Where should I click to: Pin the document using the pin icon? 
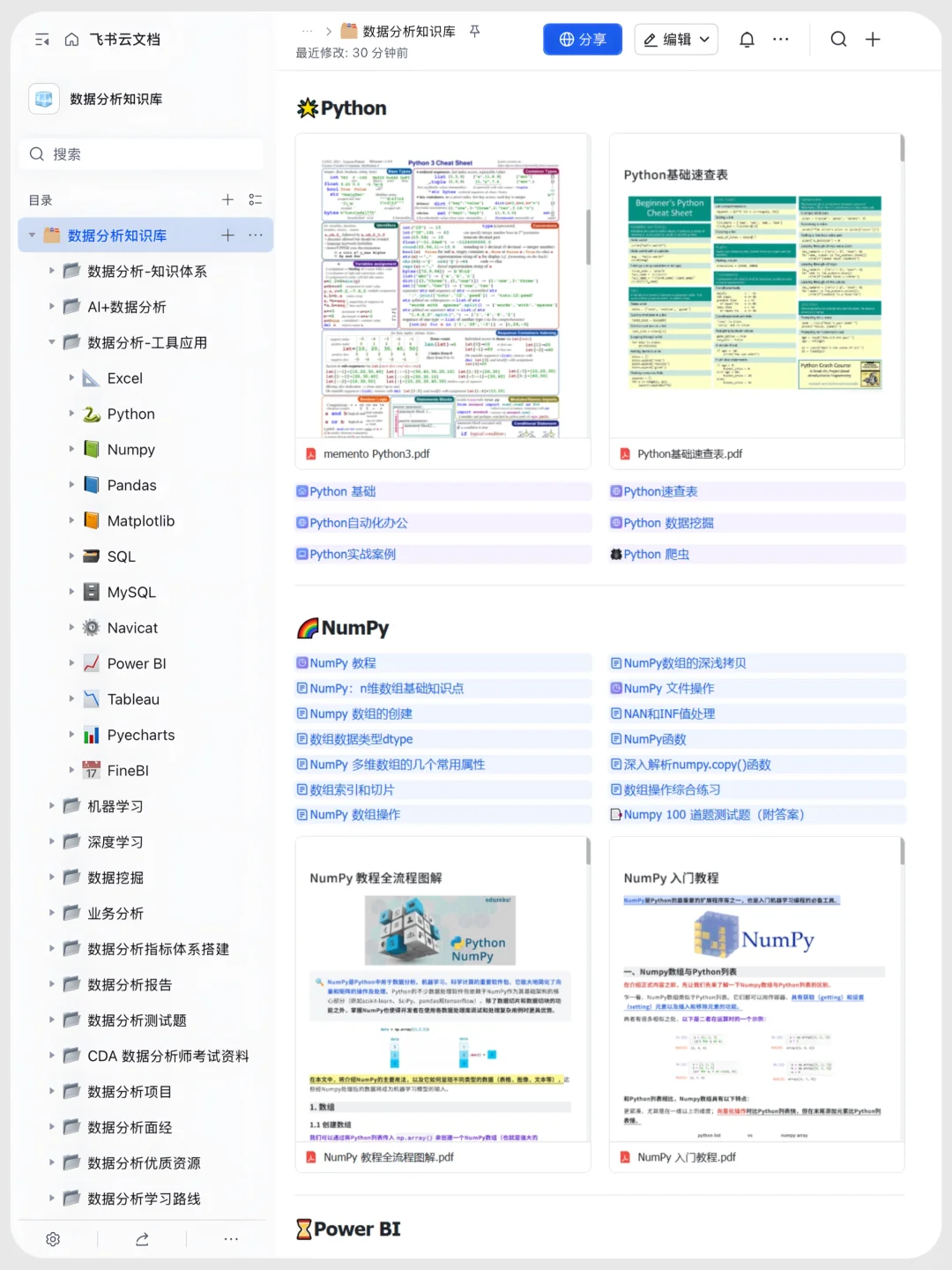tap(474, 32)
